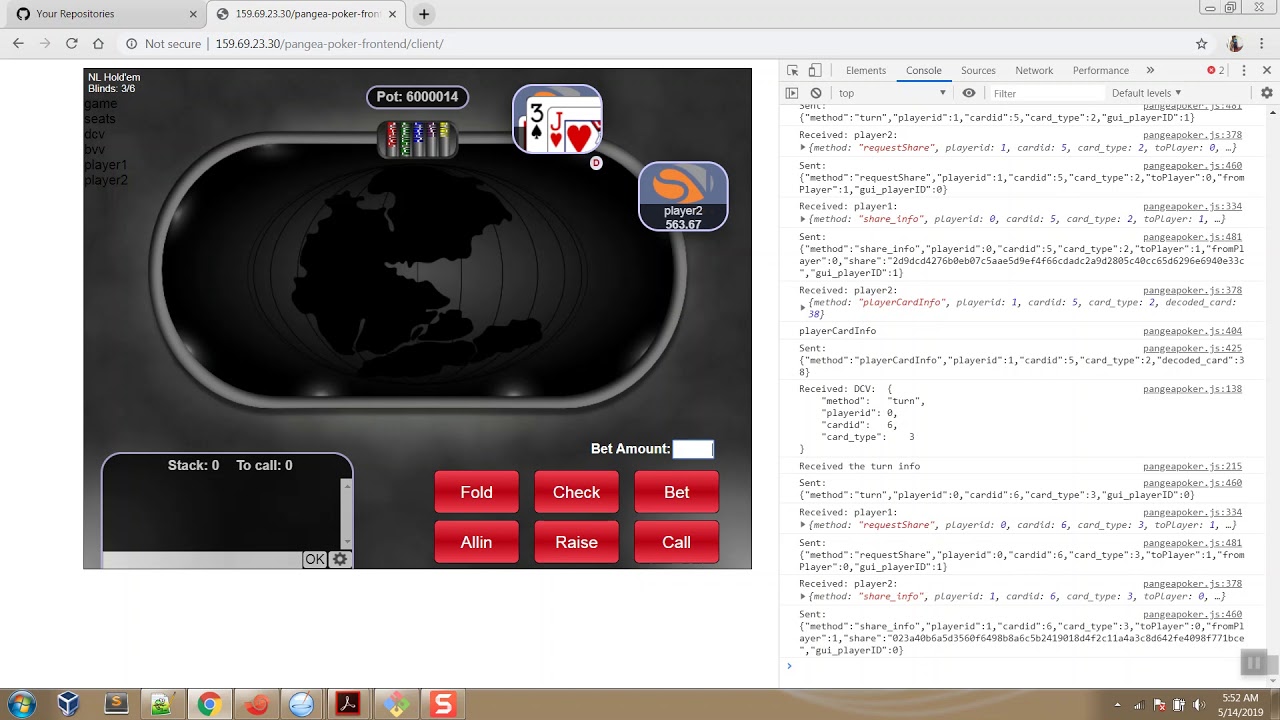Open pangeapoker.js:215 source link
The width and height of the screenshot is (1280, 720).
pos(1192,466)
